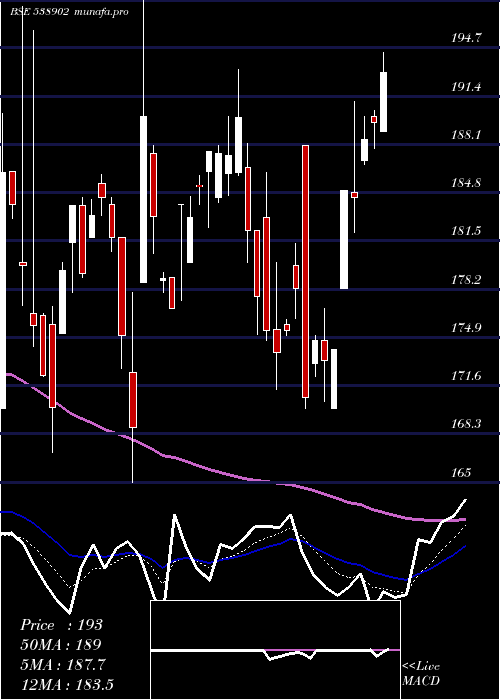Image resolution: width=500 pixels, height=700 pixels.
Task: Click the 178.2 price axis label
Action: (x=467, y=280)
